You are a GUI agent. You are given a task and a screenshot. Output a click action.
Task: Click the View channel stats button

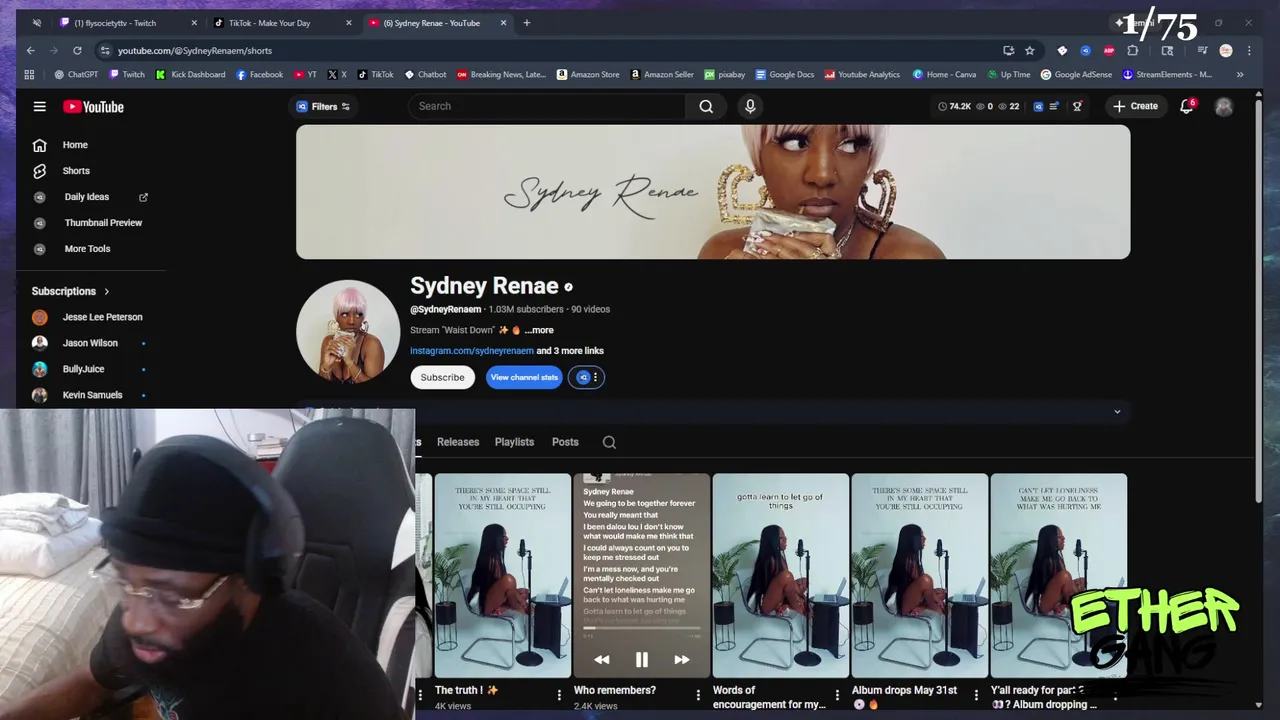524,377
